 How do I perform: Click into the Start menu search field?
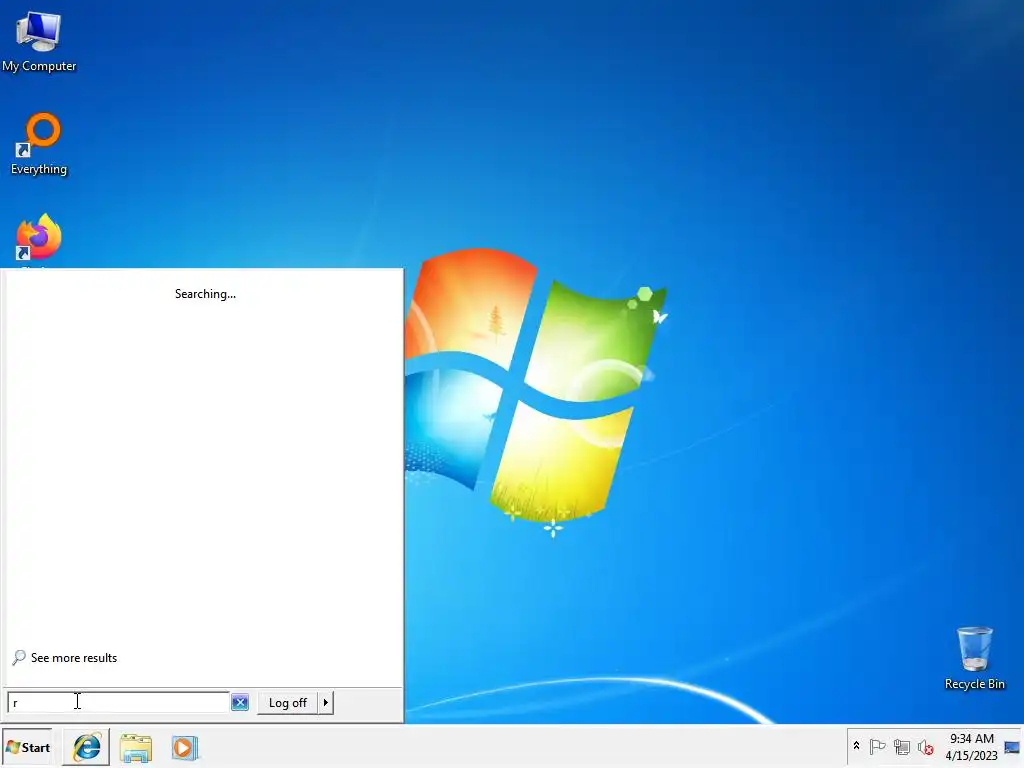pos(118,702)
